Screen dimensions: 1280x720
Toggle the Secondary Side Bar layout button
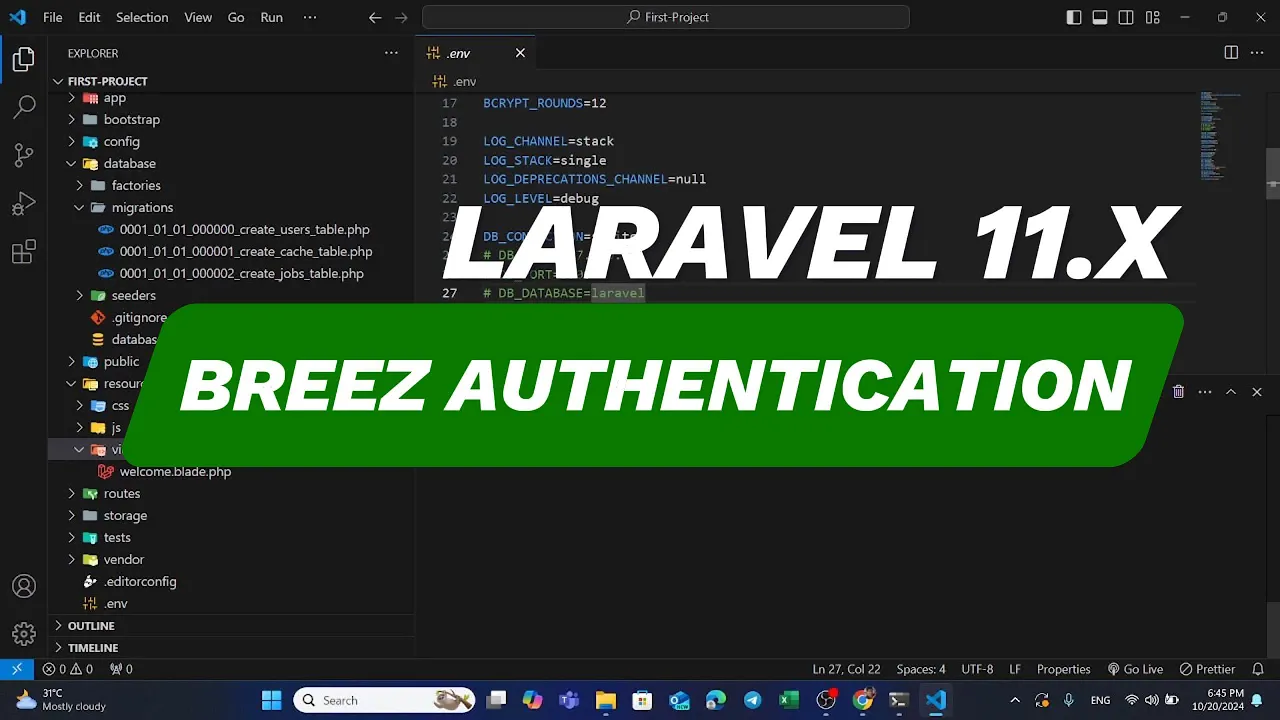coord(1126,17)
